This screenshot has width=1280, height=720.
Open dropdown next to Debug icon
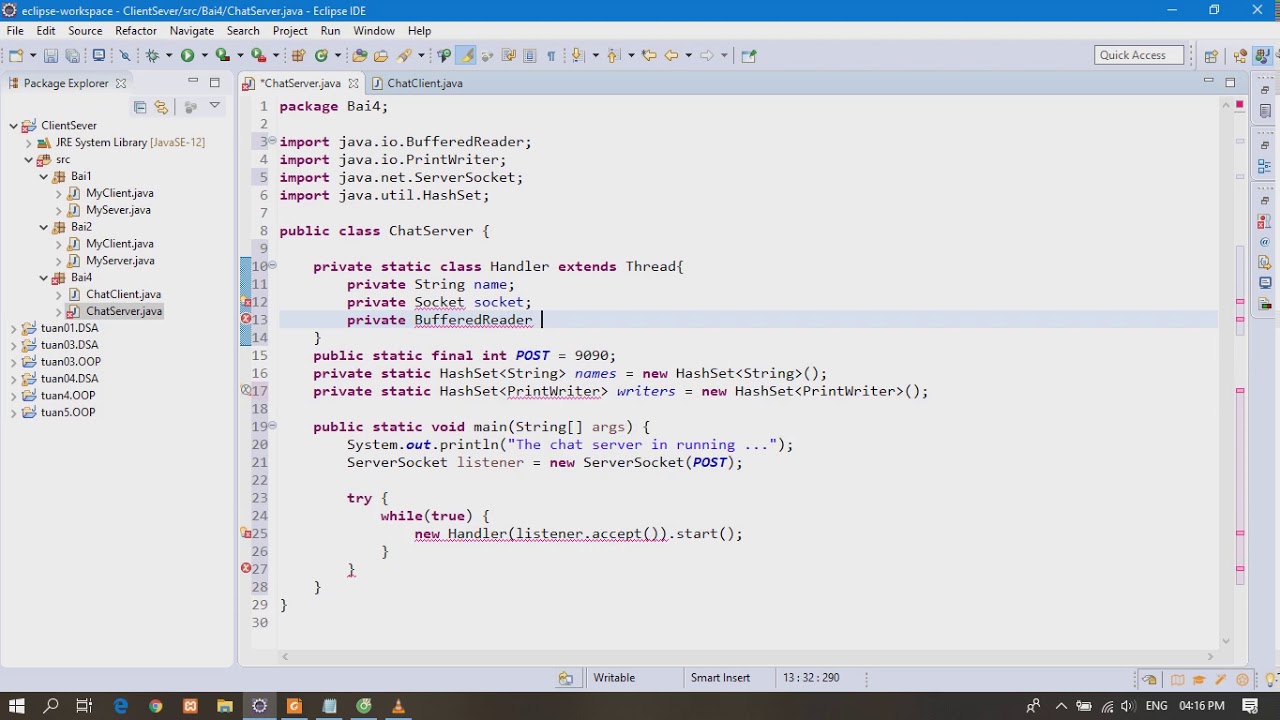168,56
